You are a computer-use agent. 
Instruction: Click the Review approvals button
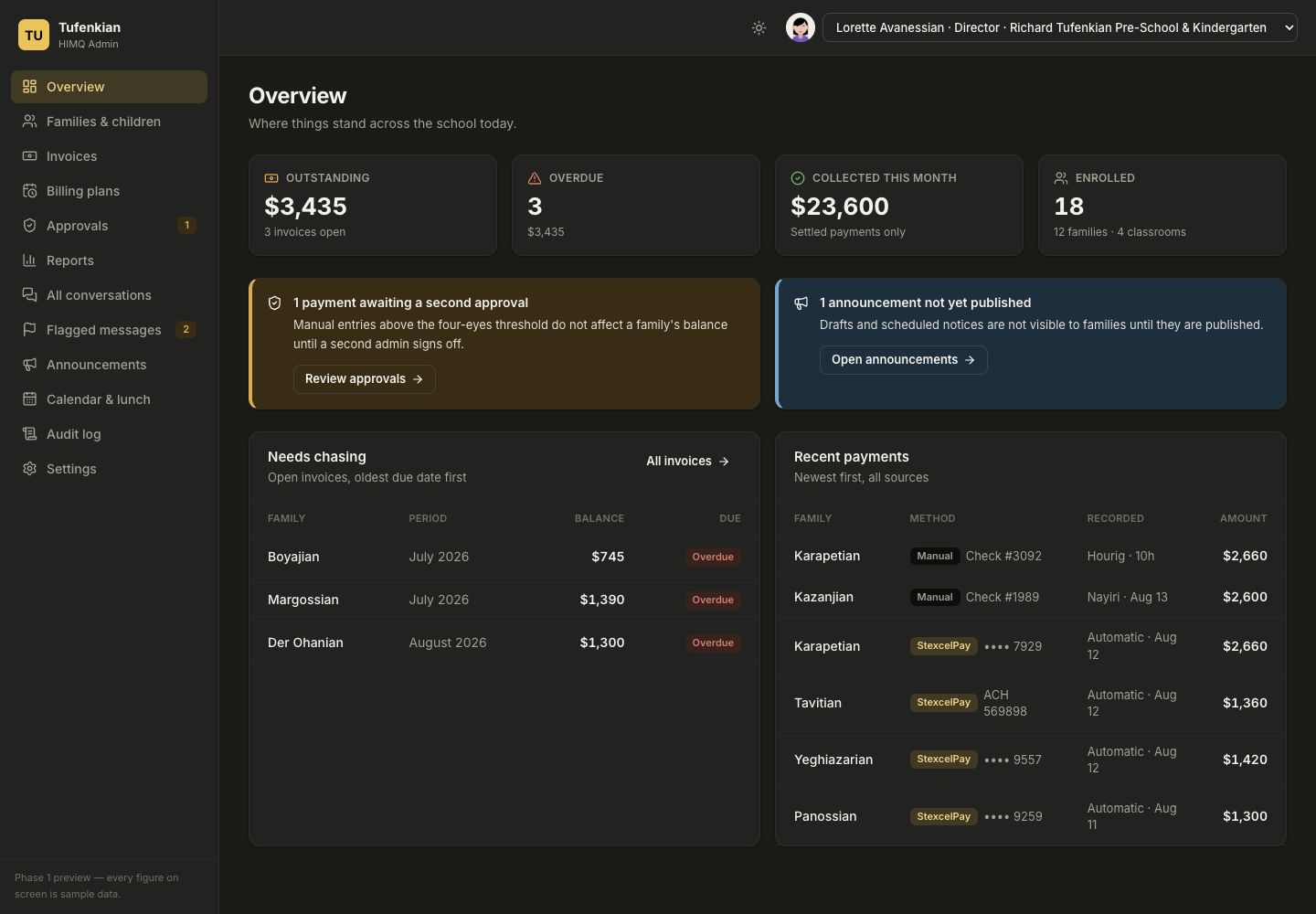tap(364, 379)
